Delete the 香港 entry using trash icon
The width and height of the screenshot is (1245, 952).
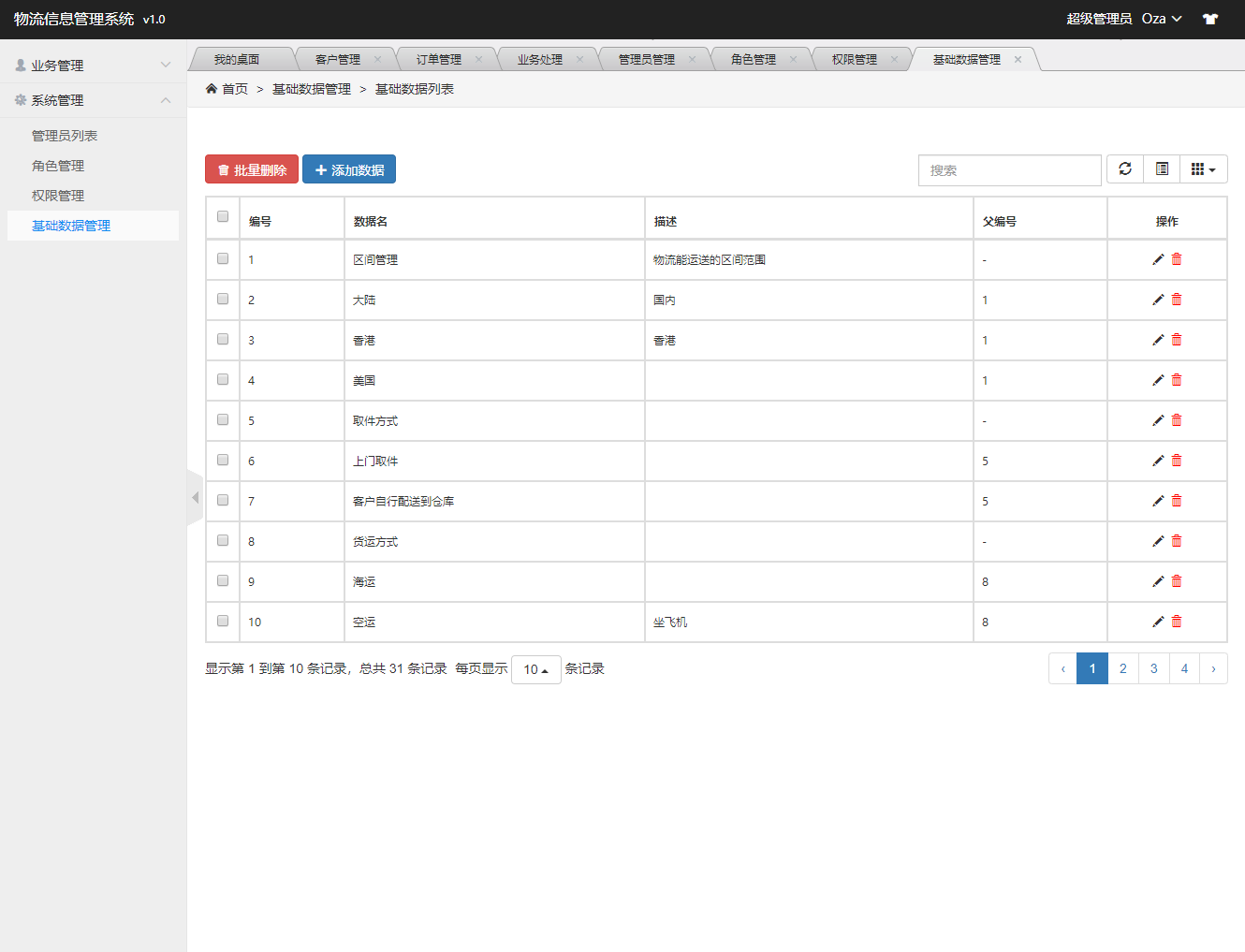(x=1177, y=340)
